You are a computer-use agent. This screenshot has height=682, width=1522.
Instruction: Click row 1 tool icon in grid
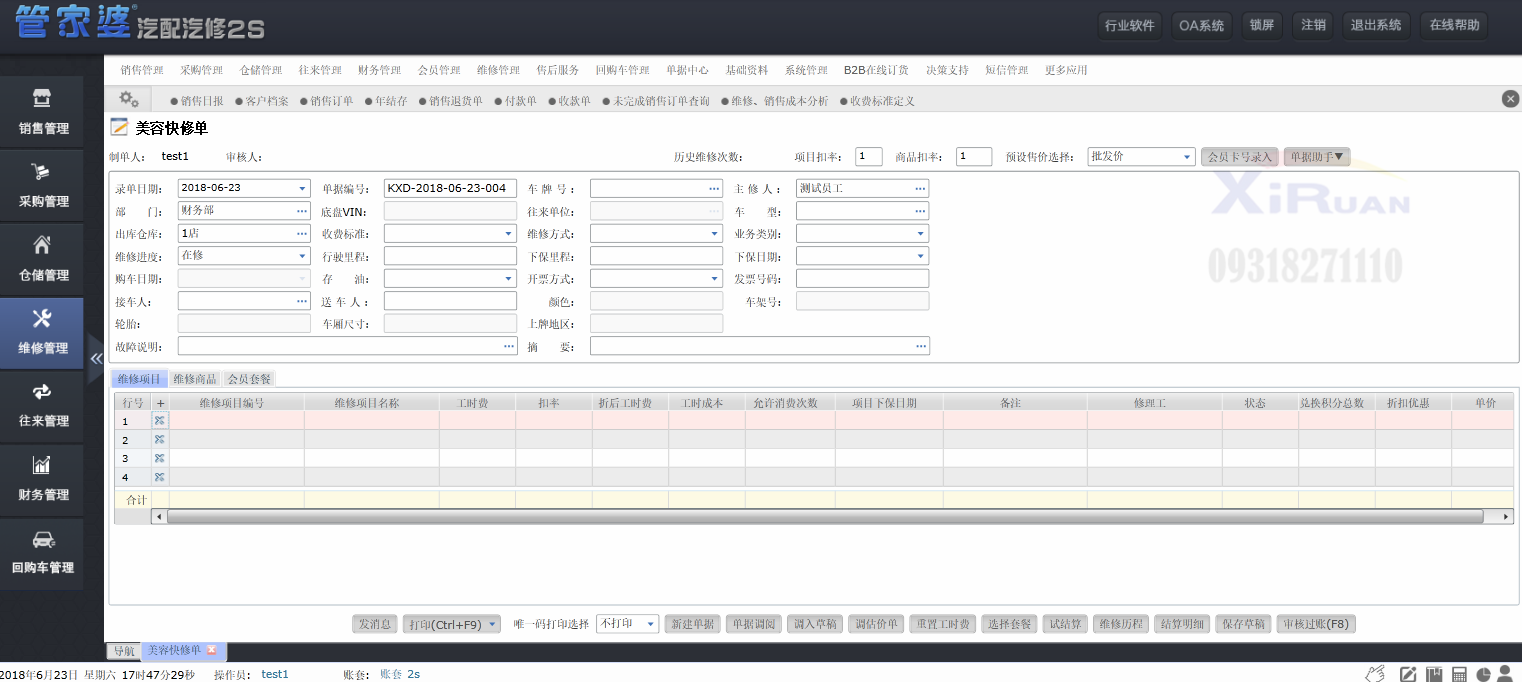[160, 421]
